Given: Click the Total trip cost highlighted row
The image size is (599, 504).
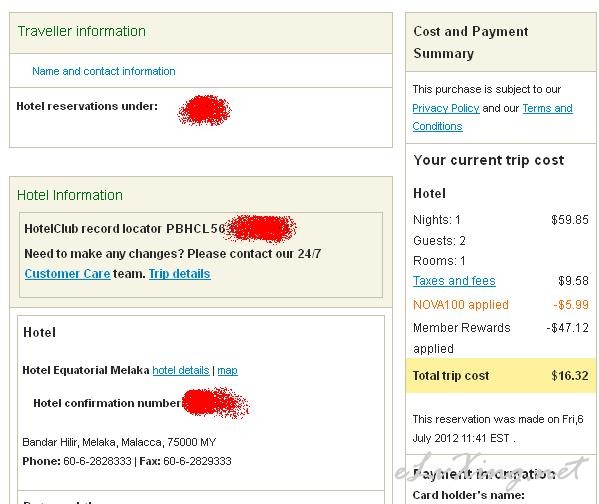Looking at the screenshot, I should [500, 376].
